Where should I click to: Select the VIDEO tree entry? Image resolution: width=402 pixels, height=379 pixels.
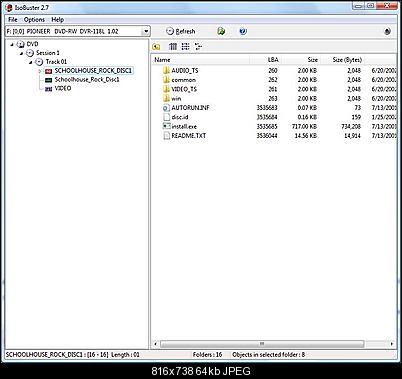tap(63, 88)
